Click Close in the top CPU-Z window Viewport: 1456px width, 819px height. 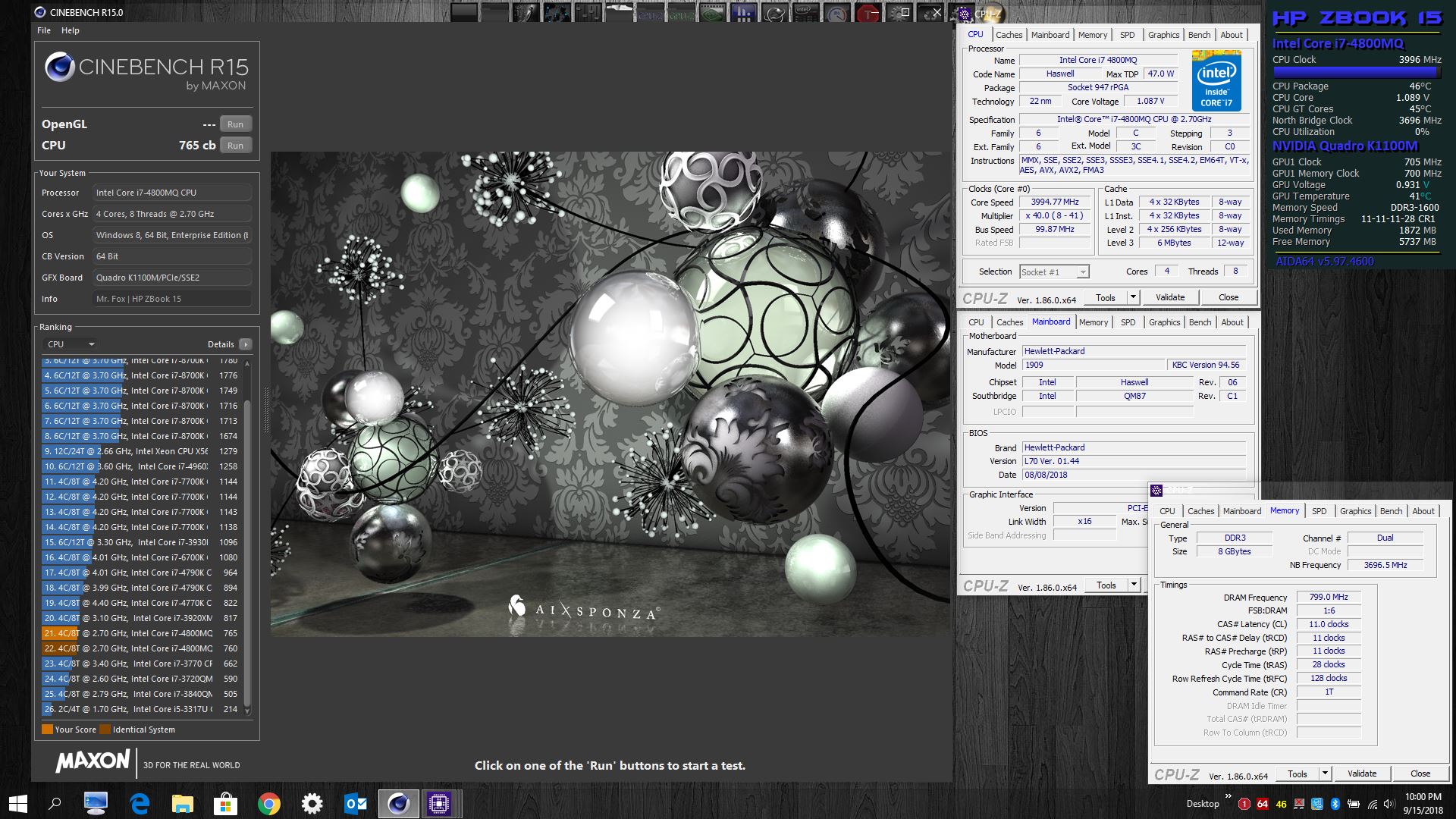[x=1228, y=297]
